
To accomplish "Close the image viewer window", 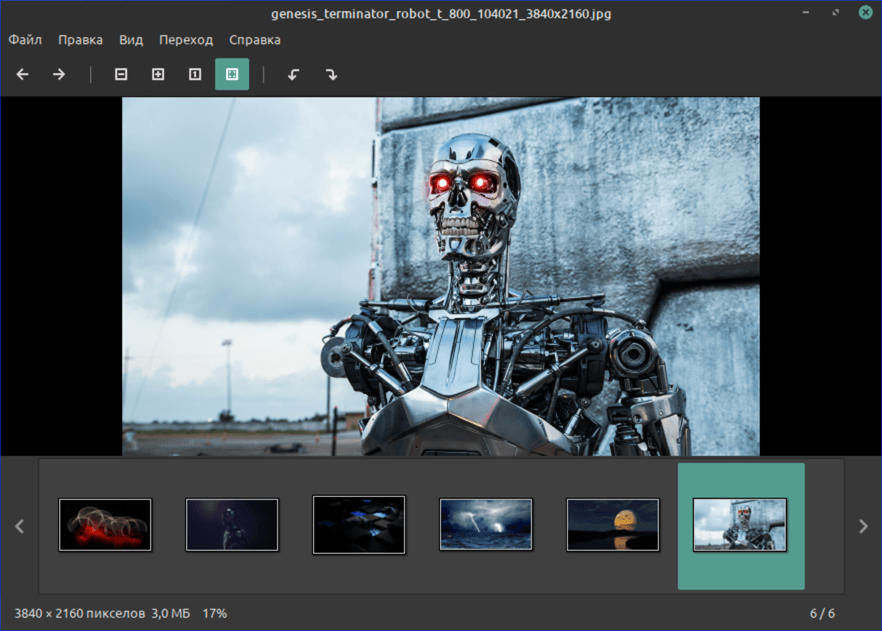I will point(866,12).
